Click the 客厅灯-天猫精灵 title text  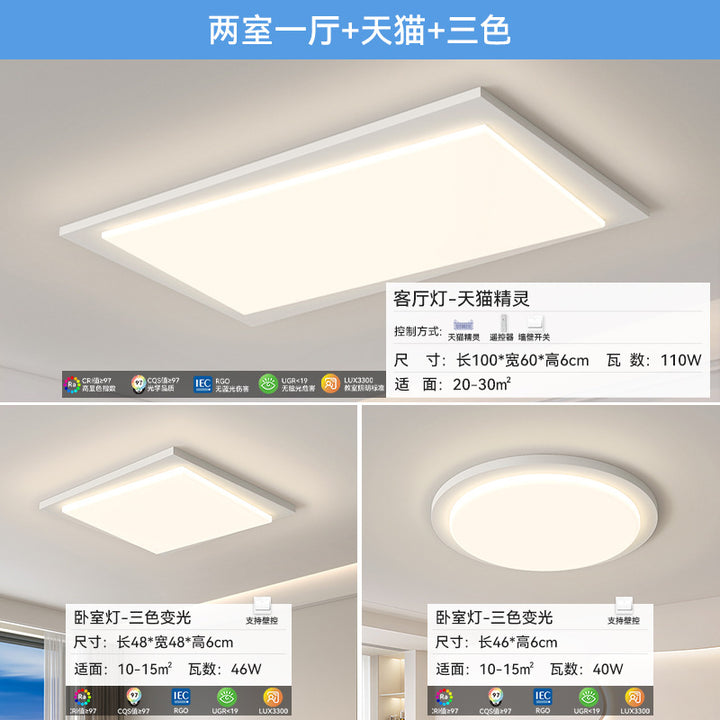pyautogui.click(x=461, y=299)
